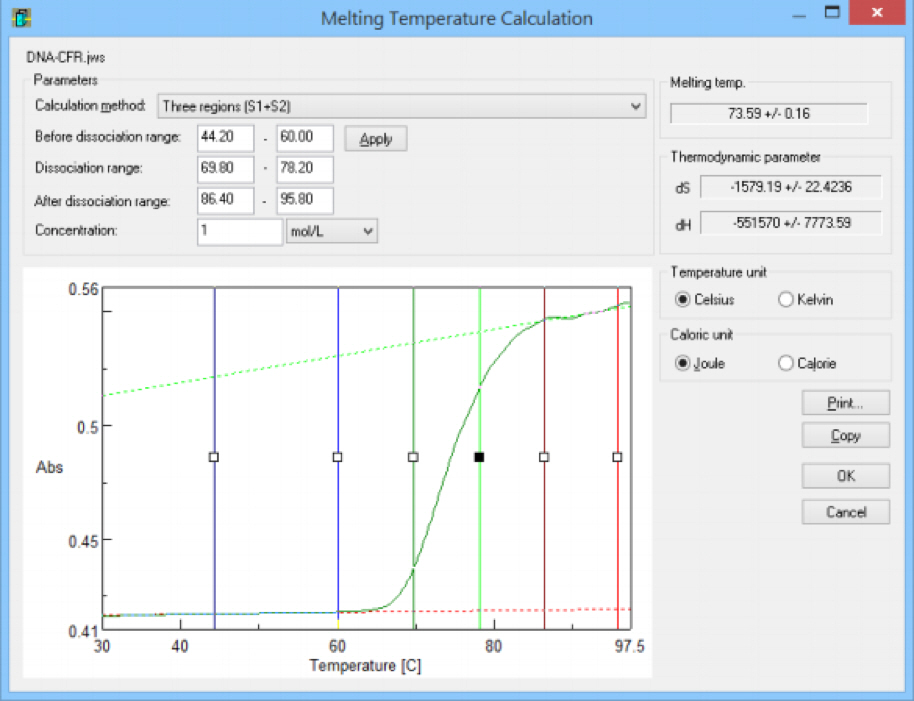The height and width of the screenshot is (701, 914).
Task: Click the Print... button
Action: coord(845,403)
